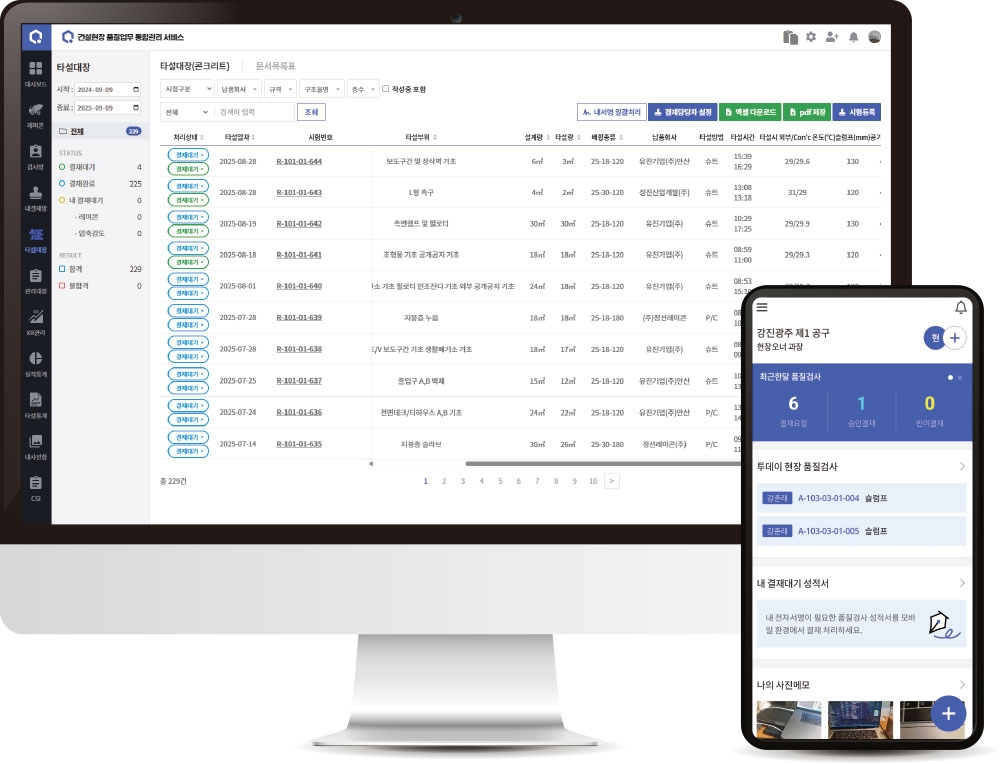Open test record link R-101-01-644
Image resolution: width=1000 pixels, height=764 pixels.
[299, 161]
